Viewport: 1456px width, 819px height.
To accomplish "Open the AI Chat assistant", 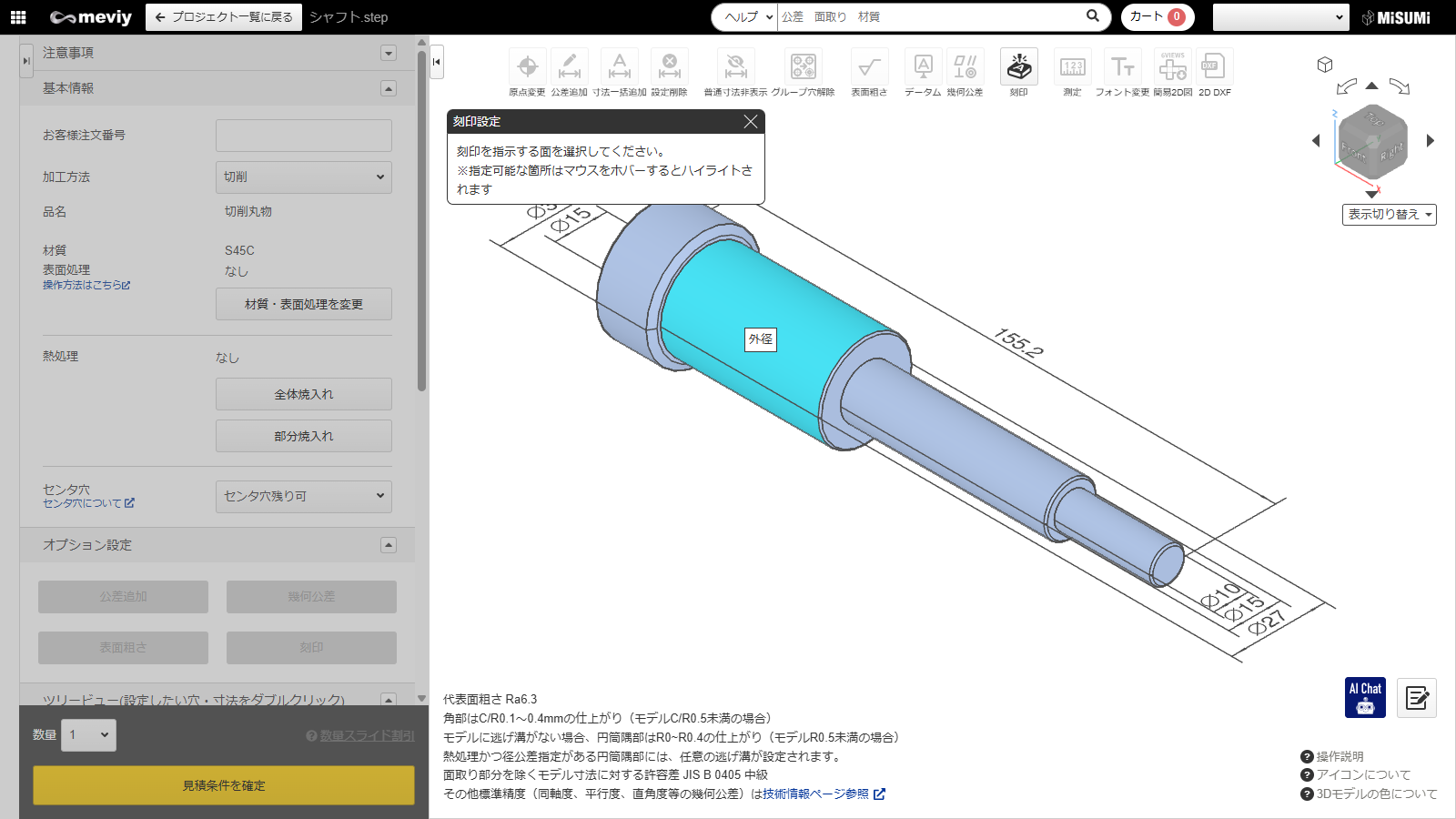I will (1365, 697).
